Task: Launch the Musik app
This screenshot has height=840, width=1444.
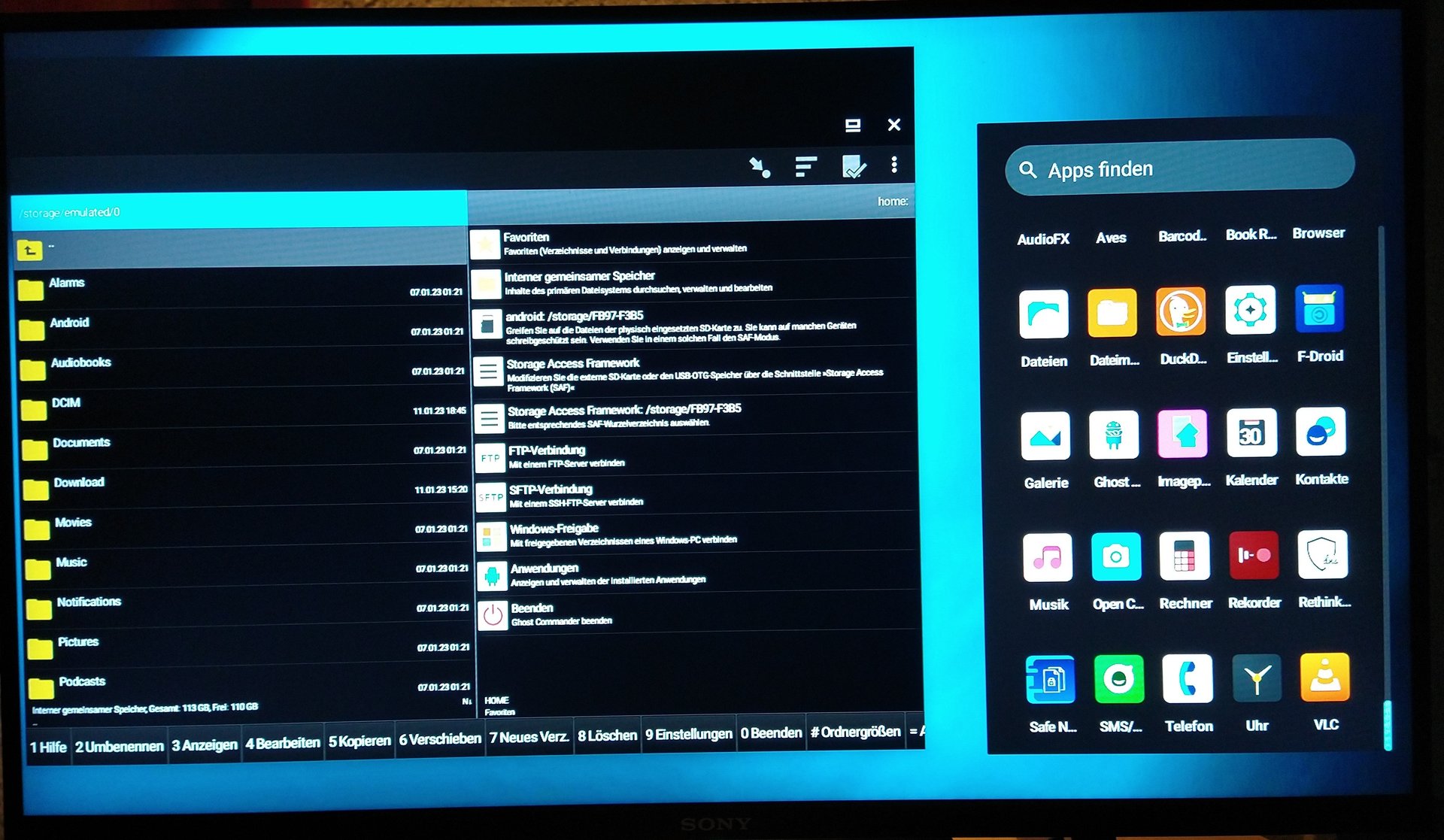Action: coord(1048,558)
